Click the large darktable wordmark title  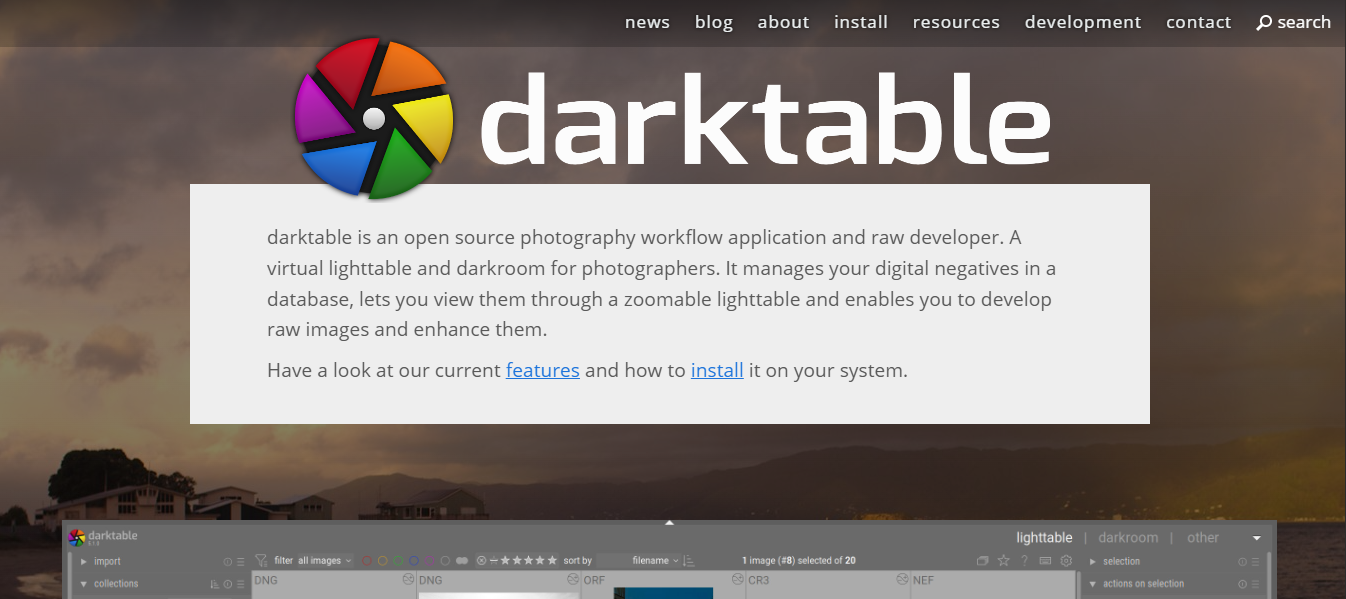[765, 118]
